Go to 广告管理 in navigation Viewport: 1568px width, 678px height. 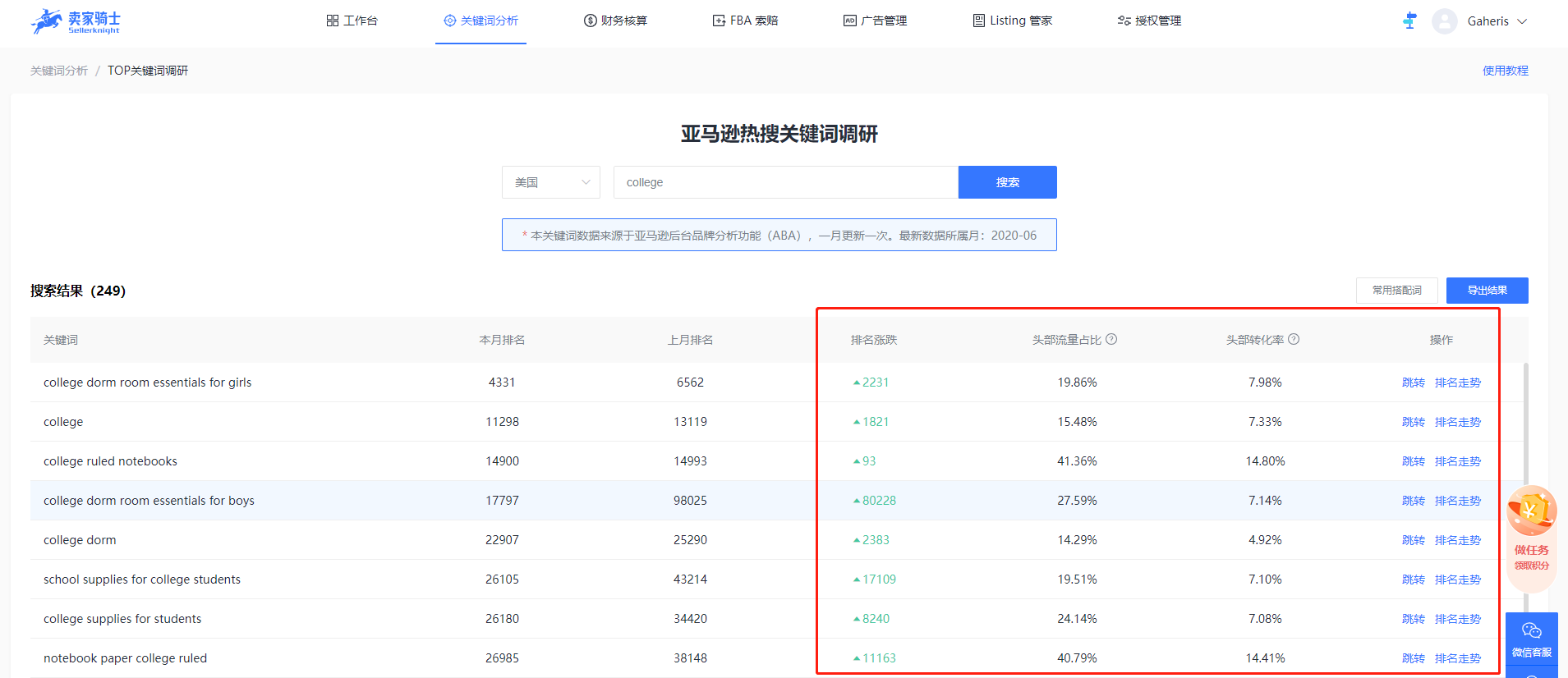(x=875, y=21)
